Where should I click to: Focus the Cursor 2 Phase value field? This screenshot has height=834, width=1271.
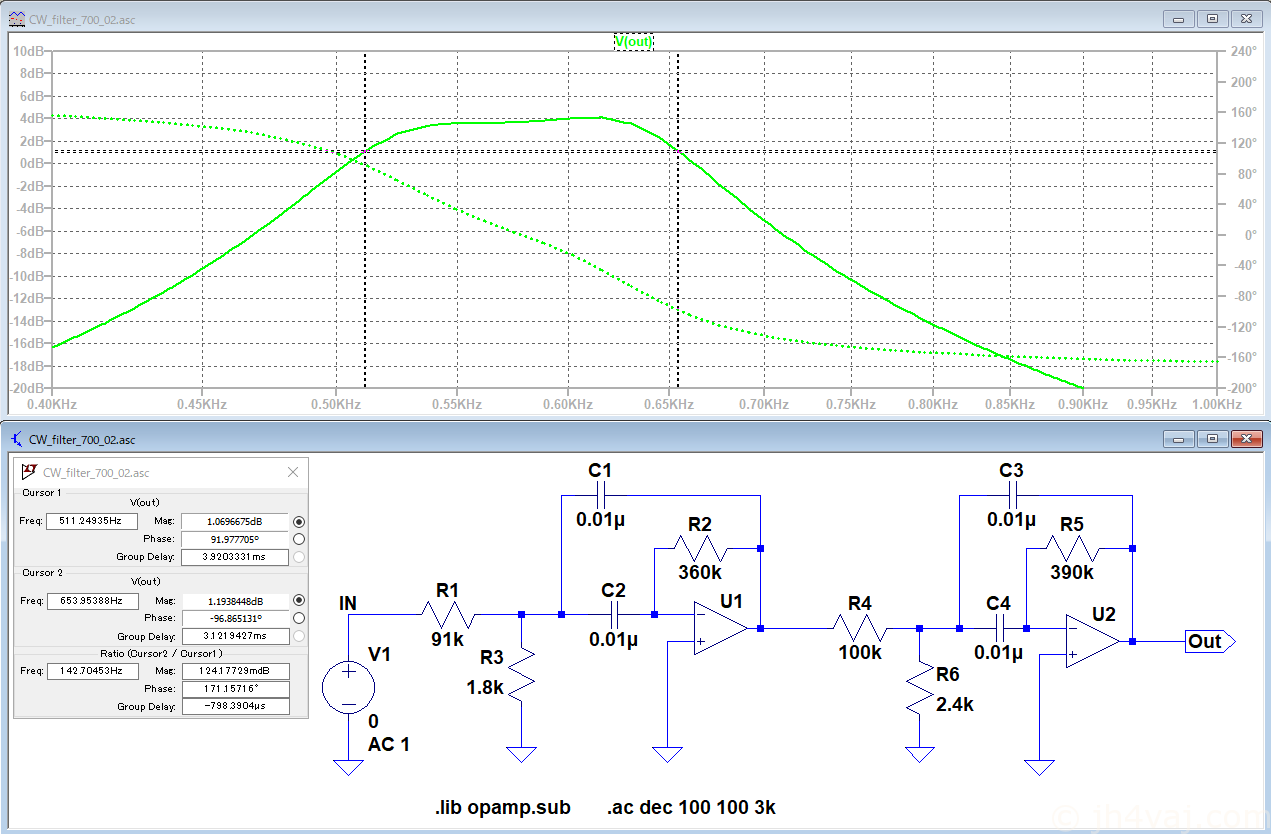235,618
